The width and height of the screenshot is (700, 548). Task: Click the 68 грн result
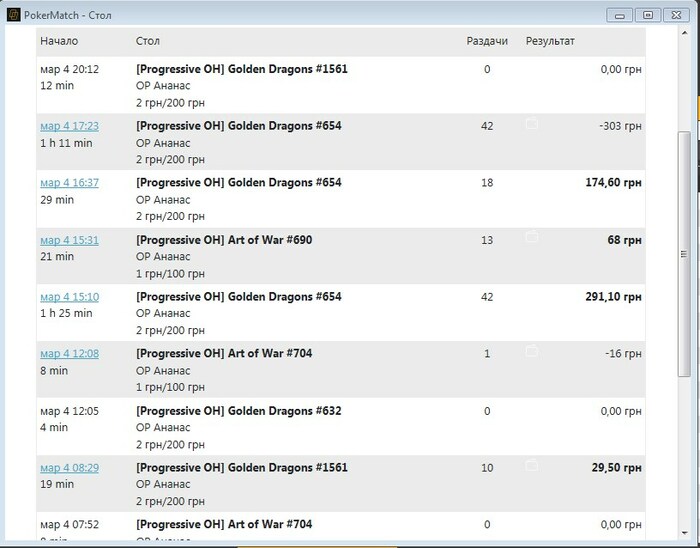[624, 240]
